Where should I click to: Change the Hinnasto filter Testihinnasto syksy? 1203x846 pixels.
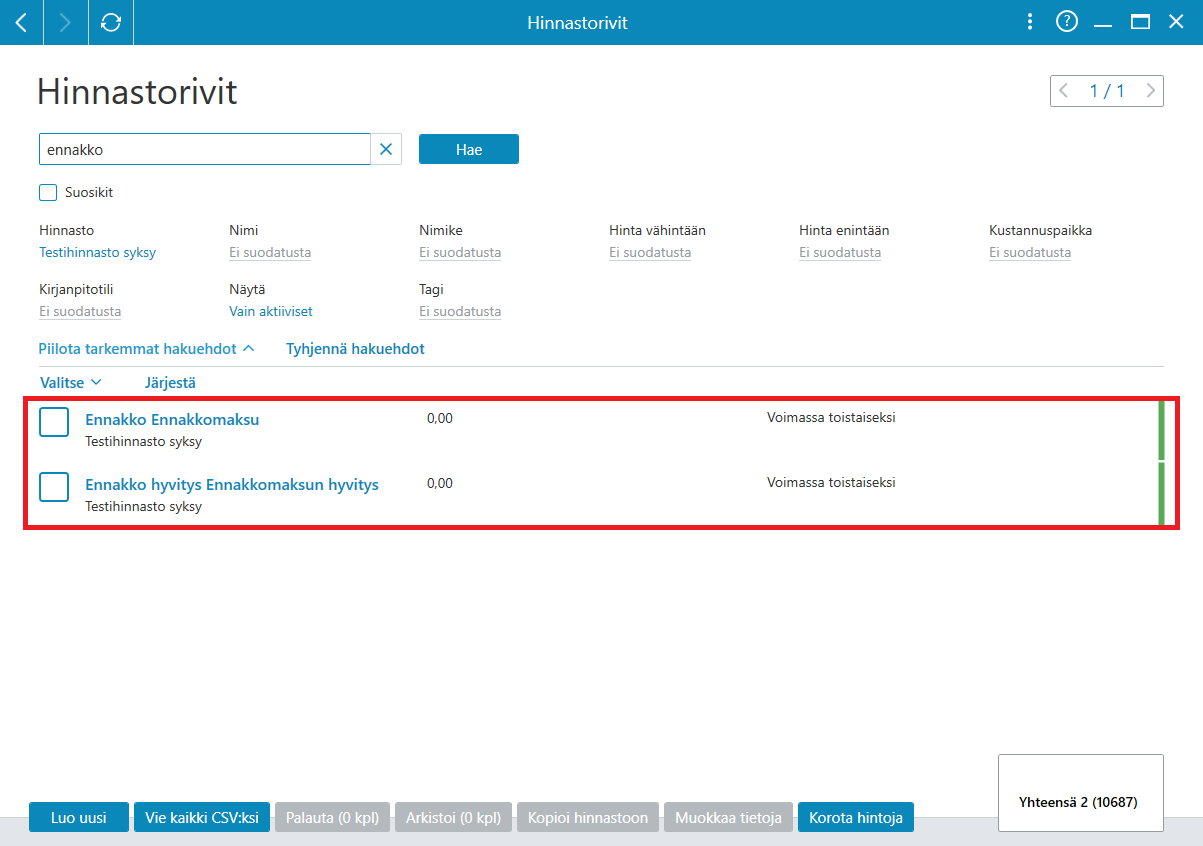pyautogui.click(x=97, y=252)
